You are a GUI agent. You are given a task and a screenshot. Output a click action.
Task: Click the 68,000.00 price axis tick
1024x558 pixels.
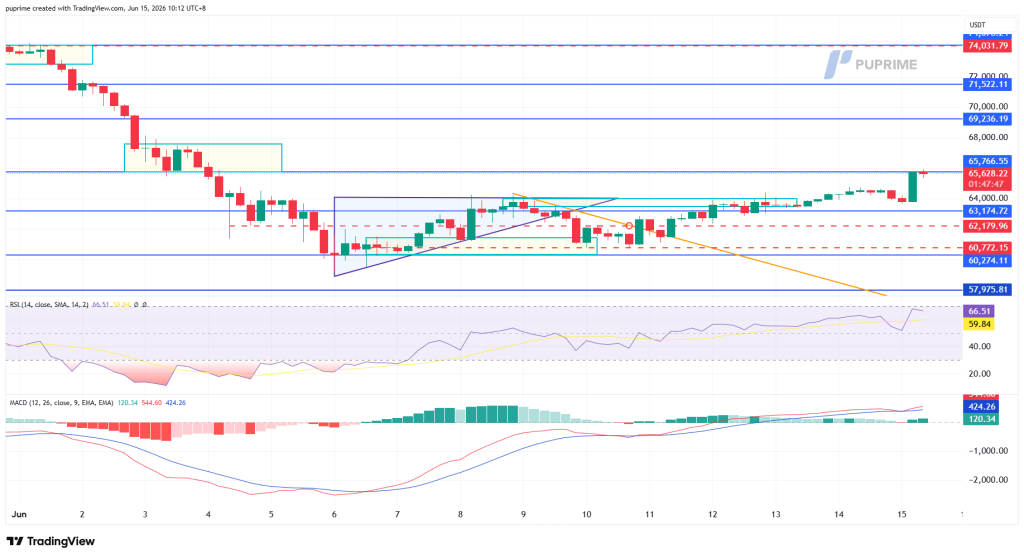point(987,137)
